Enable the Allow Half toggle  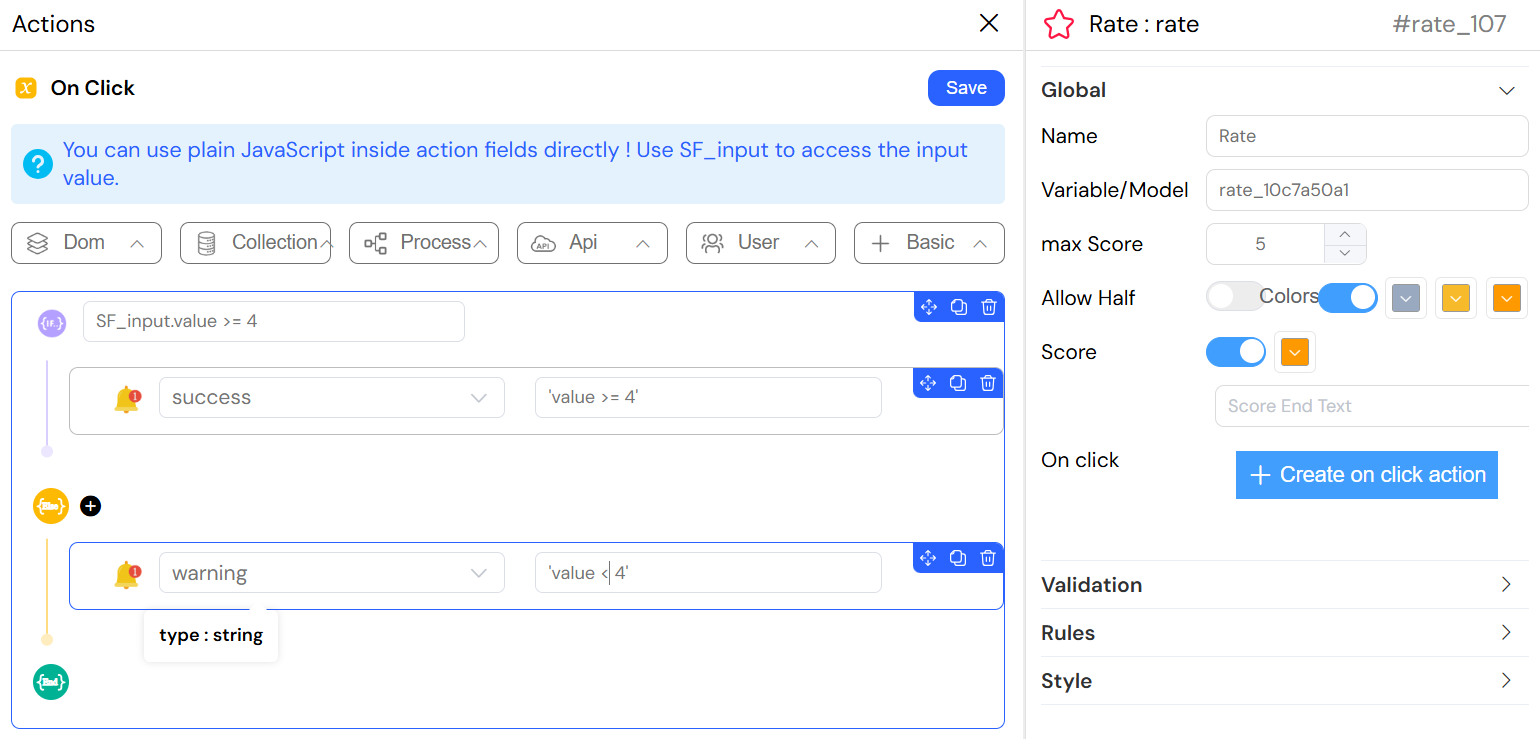coord(1234,297)
